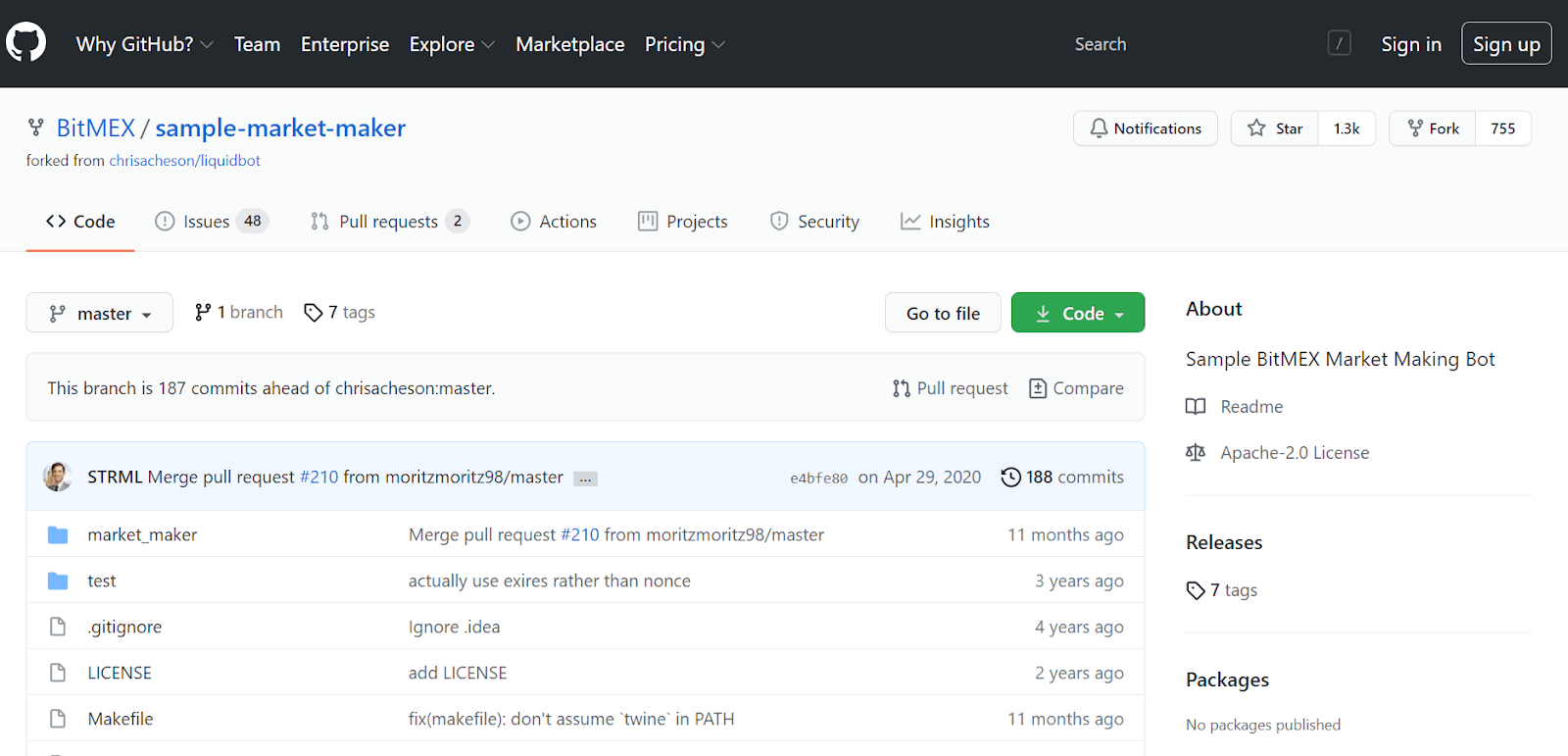The height and width of the screenshot is (756, 1568).
Task: Open the Readme link in About
Action: click(x=1251, y=407)
